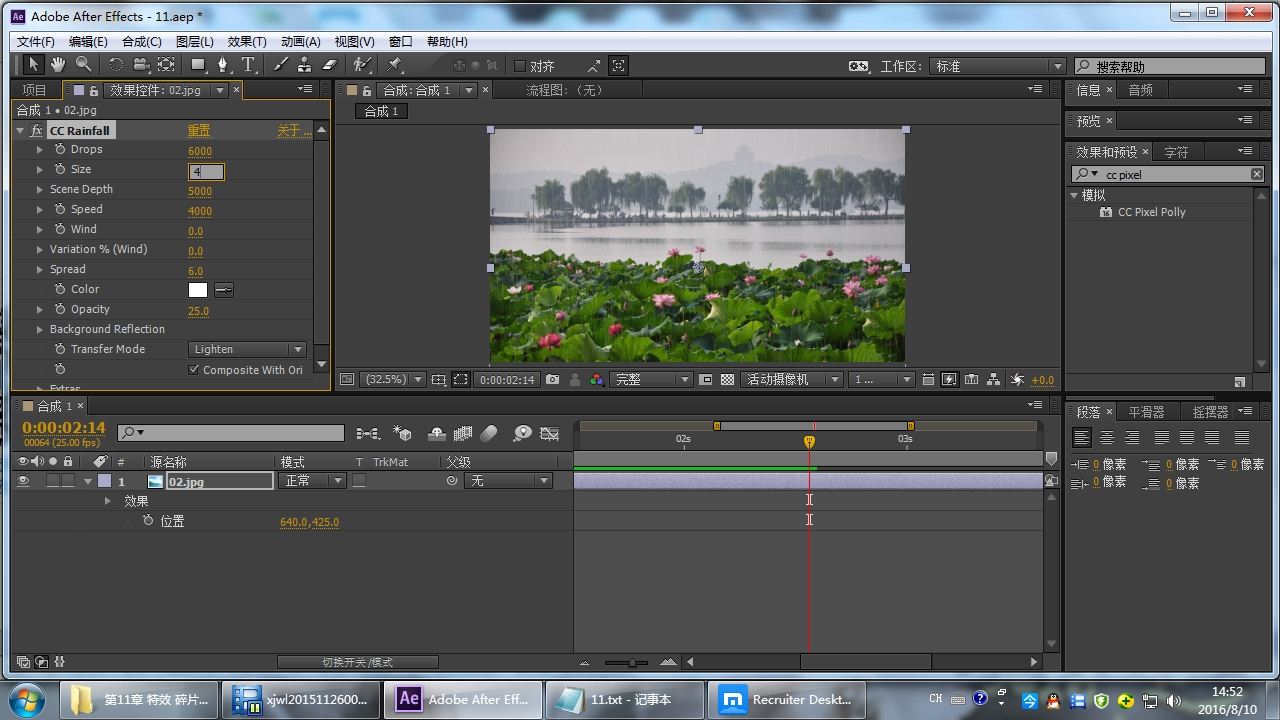Select center-align text in Paragraph panel
This screenshot has height=720, width=1280.
click(1106, 438)
